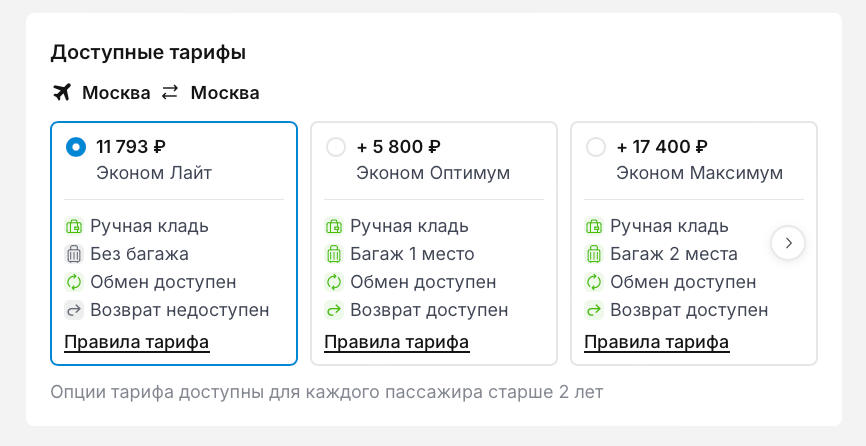Choose the Эконом Максимум radio button
Screen dimensions: 866x446
pyautogui.click(x=596, y=147)
